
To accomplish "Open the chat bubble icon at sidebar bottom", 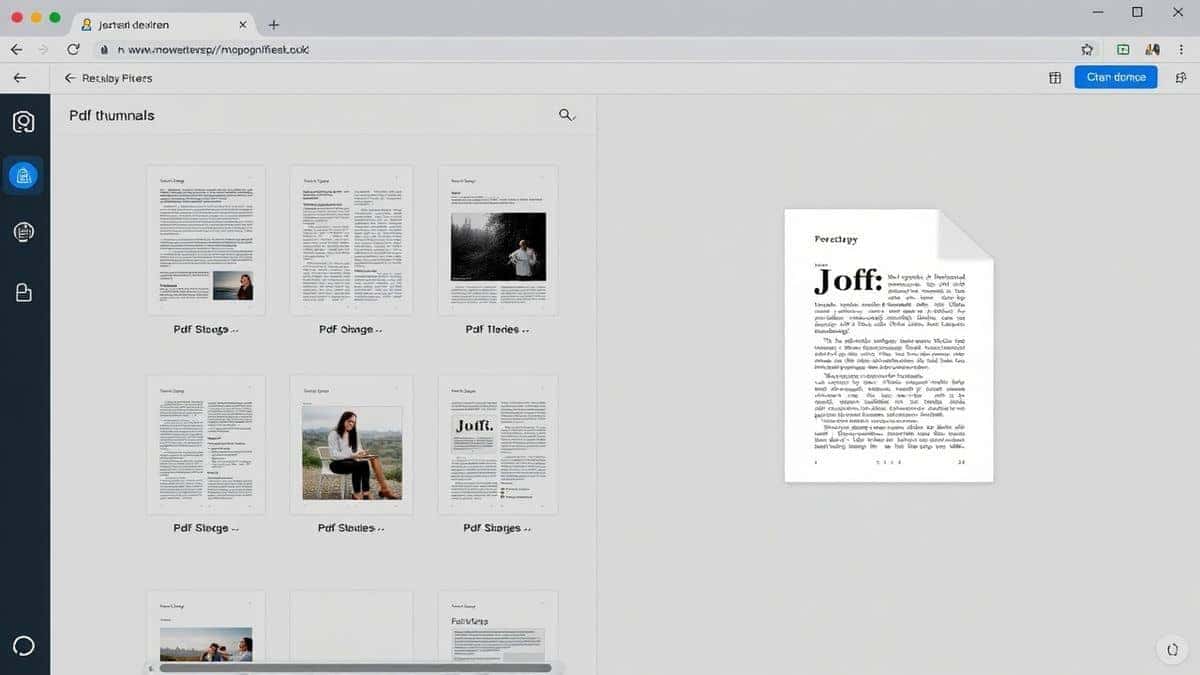I will (x=23, y=646).
